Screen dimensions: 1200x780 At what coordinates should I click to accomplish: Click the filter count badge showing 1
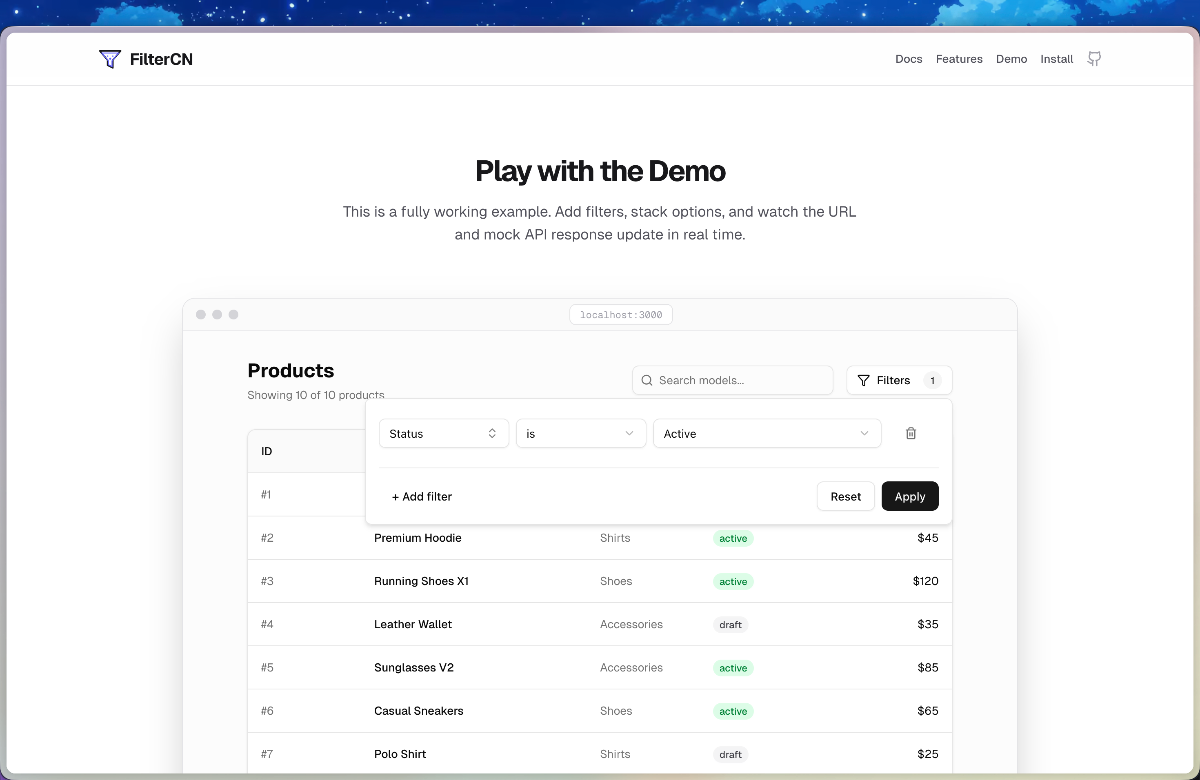[931, 380]
